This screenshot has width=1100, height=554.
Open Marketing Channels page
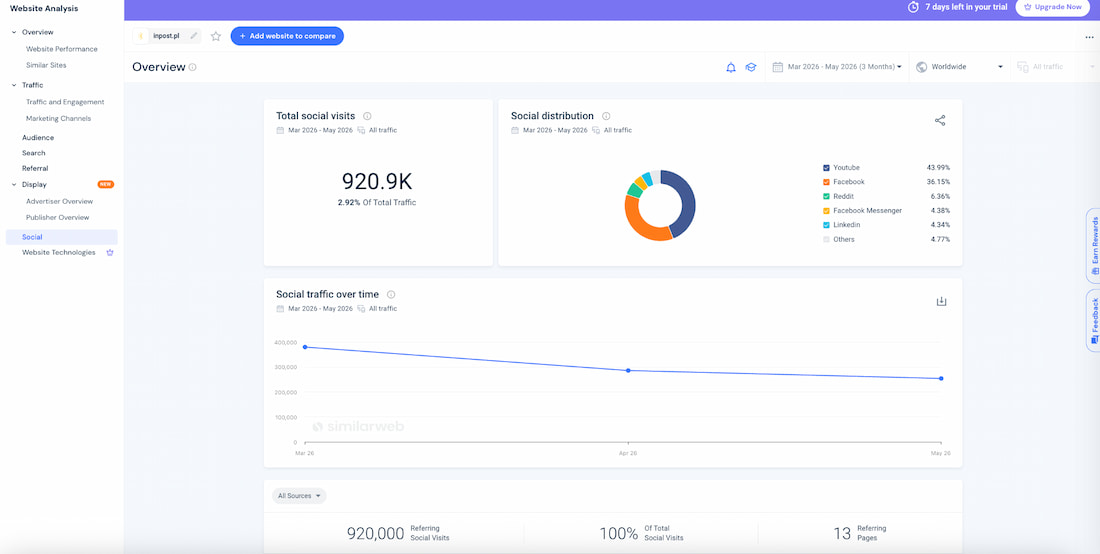[58, 119]
